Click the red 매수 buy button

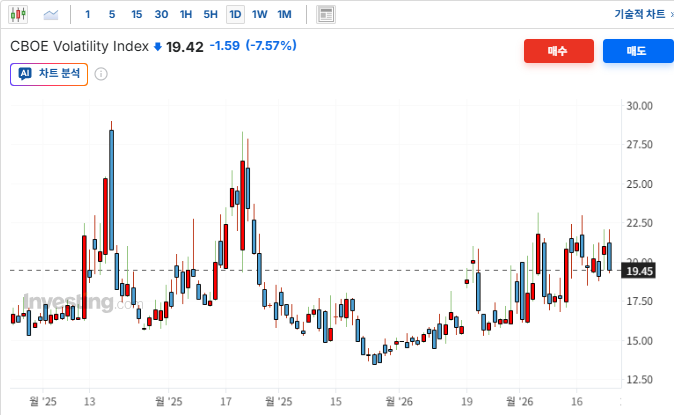pos(559,51)
